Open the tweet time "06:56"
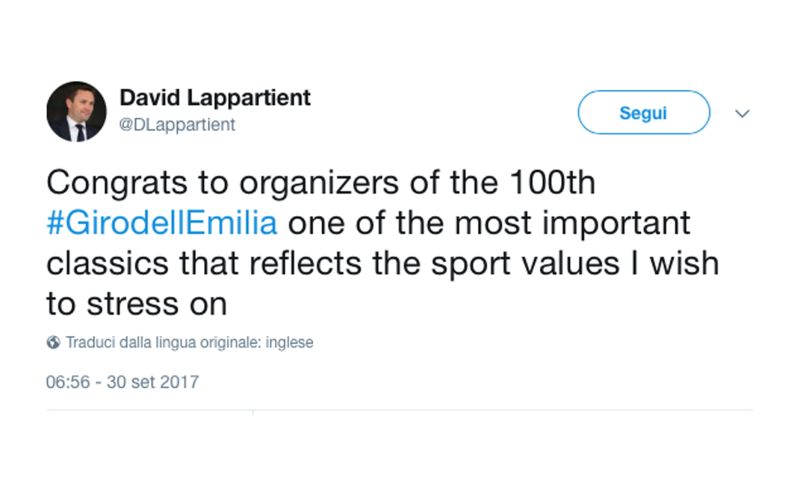Image resolution: width=800 pixels, height=484 pixels. [66, 382]
